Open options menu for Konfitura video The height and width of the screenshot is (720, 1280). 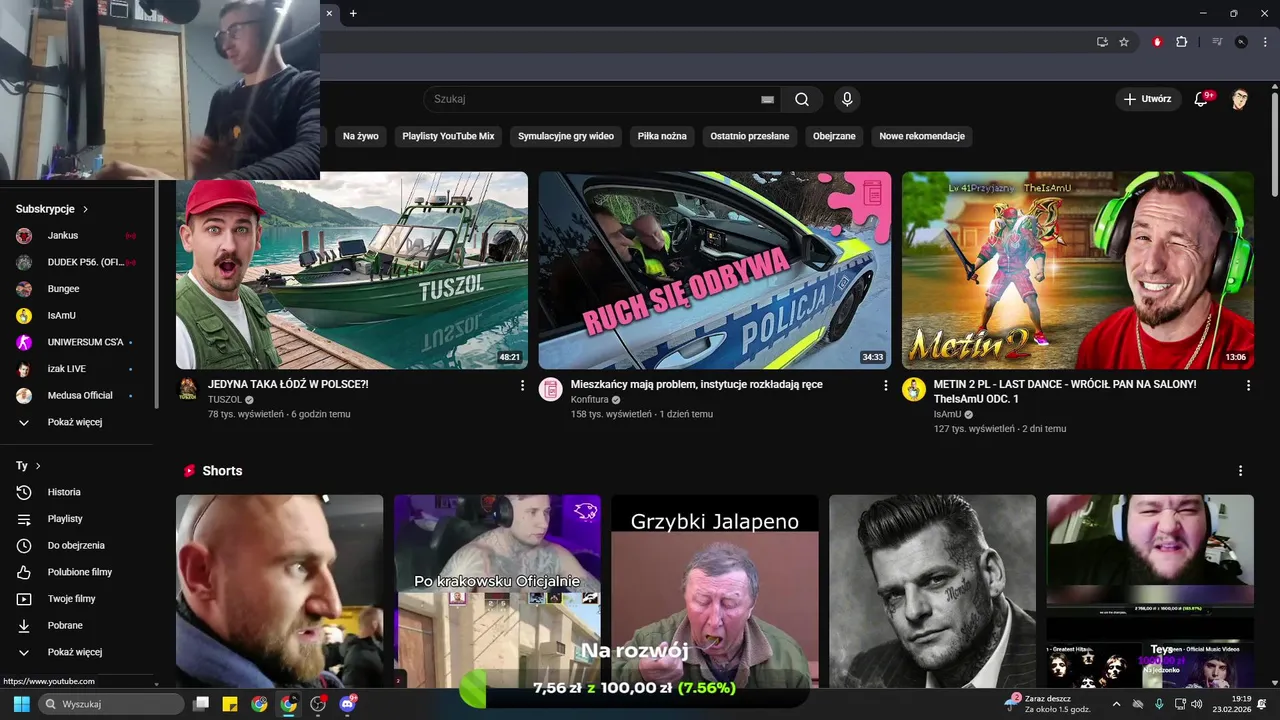point(885,385)
